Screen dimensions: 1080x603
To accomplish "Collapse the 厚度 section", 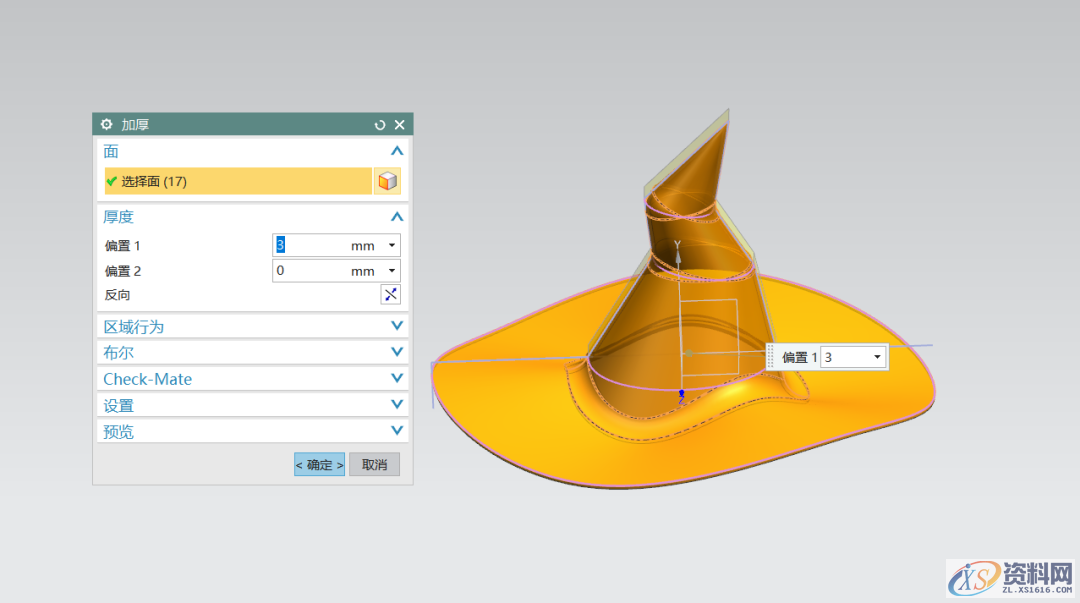I will 397,217.
